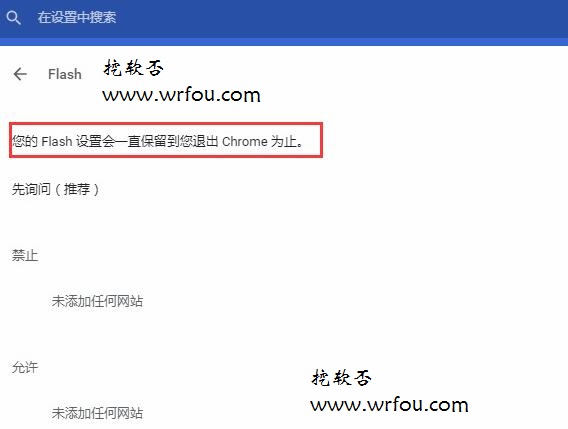Screen dimensions: 568x429
Task: Click the 禁止 section heading
Action: pyautogui.click(x=25, y=255)
